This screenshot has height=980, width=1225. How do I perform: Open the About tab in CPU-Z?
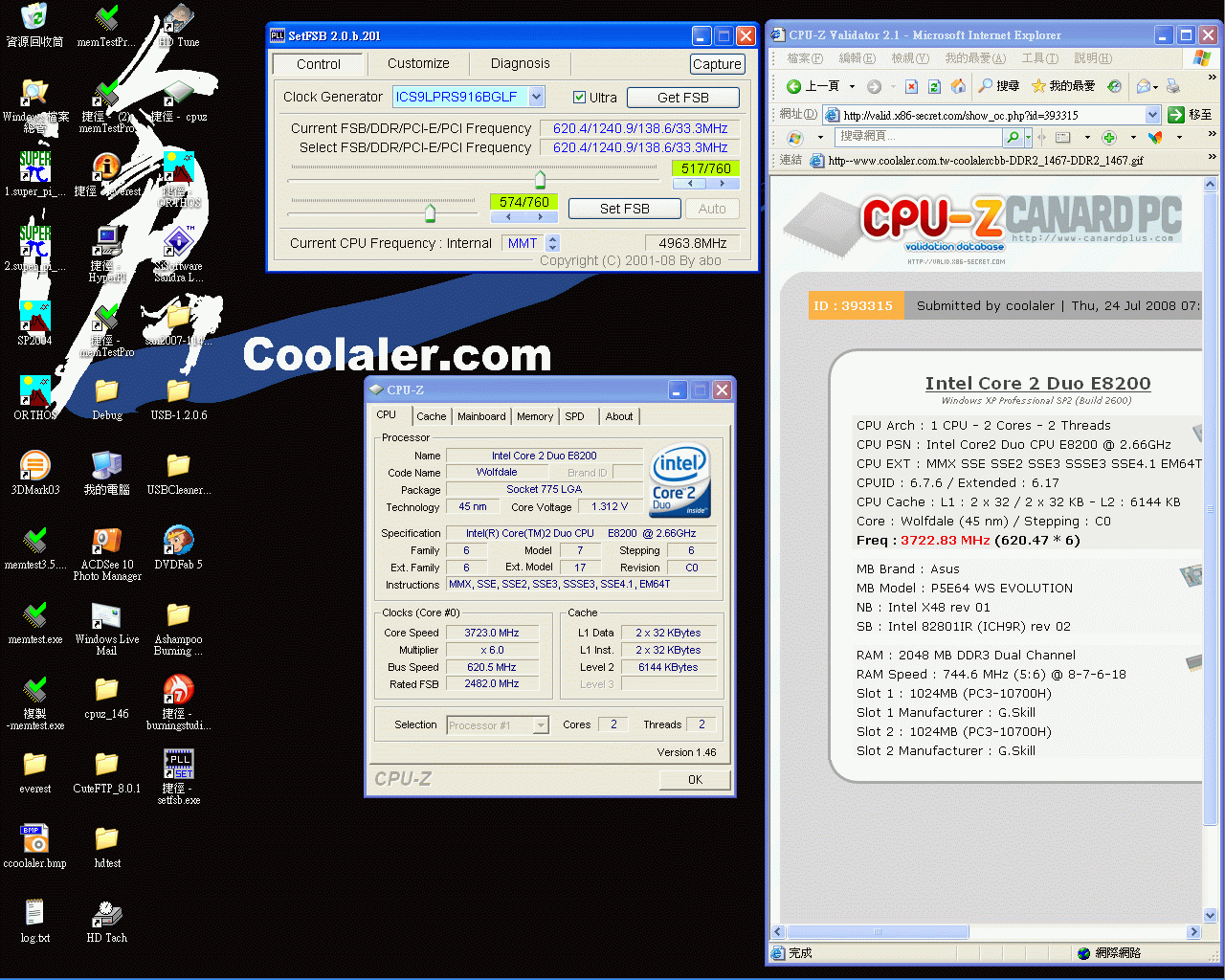(x=619, y=416)
